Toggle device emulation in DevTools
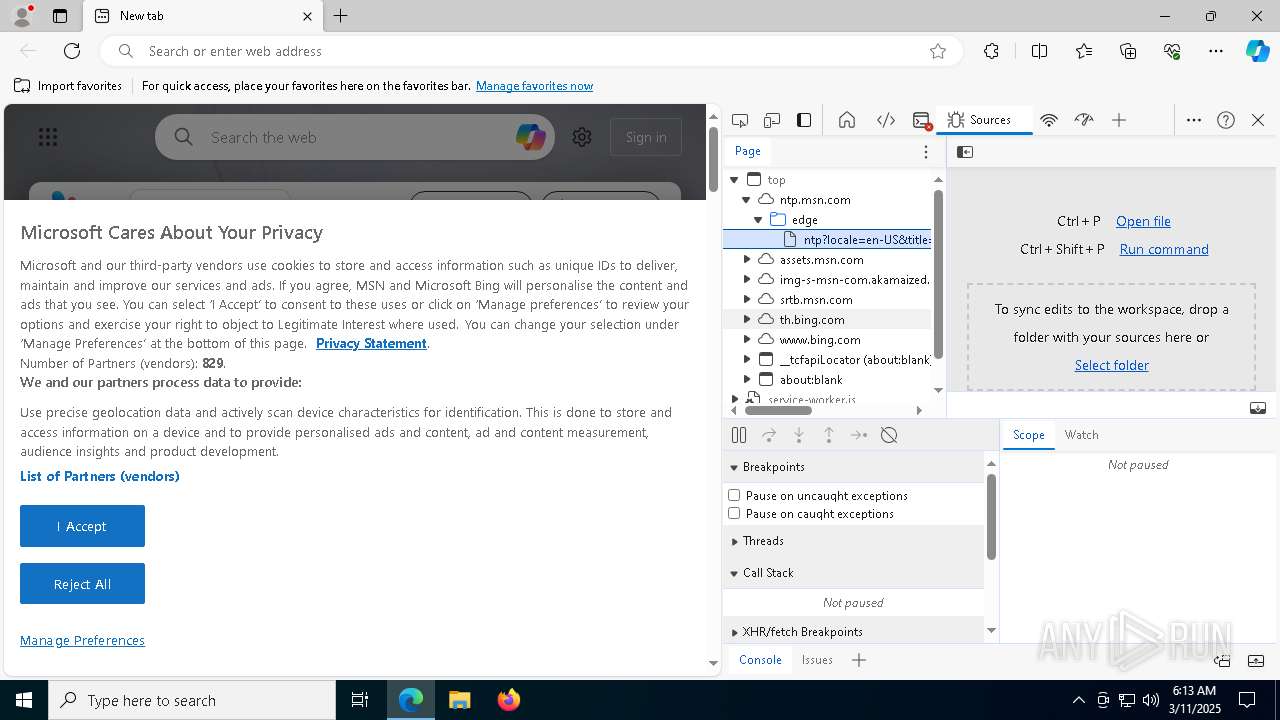The height and width of the screenshot is (720, 1280). tap(772, 120)
